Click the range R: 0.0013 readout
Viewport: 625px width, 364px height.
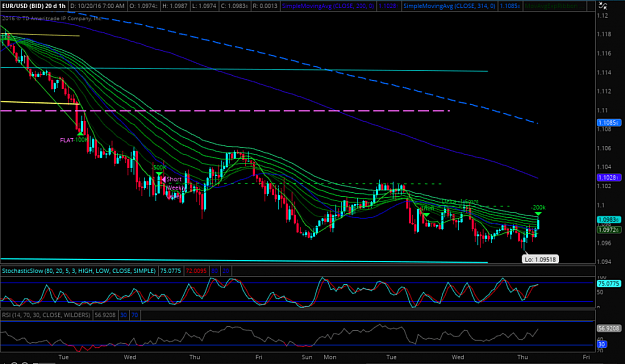pos(265,6)
